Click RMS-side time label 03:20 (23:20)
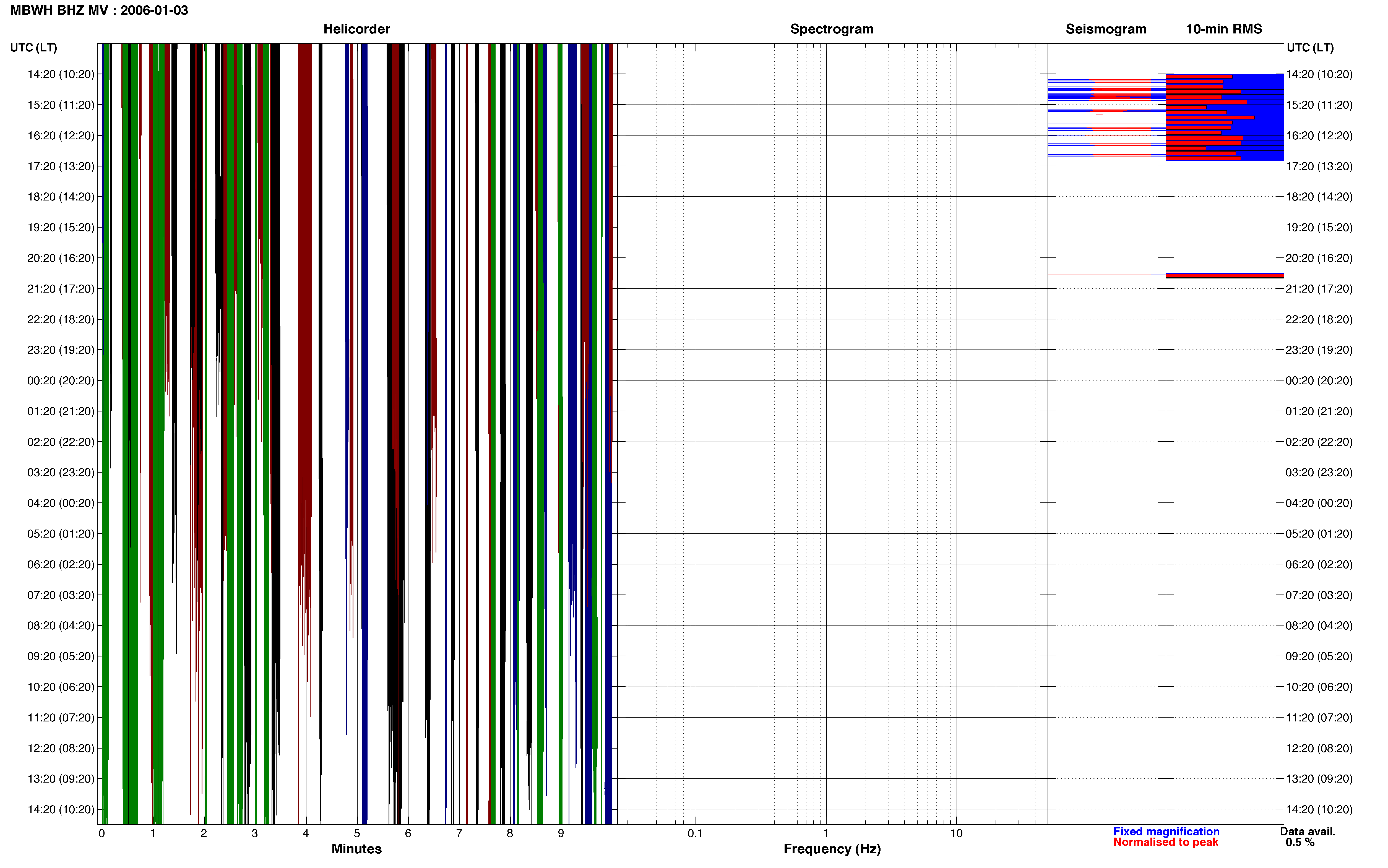 point(1319,473)
